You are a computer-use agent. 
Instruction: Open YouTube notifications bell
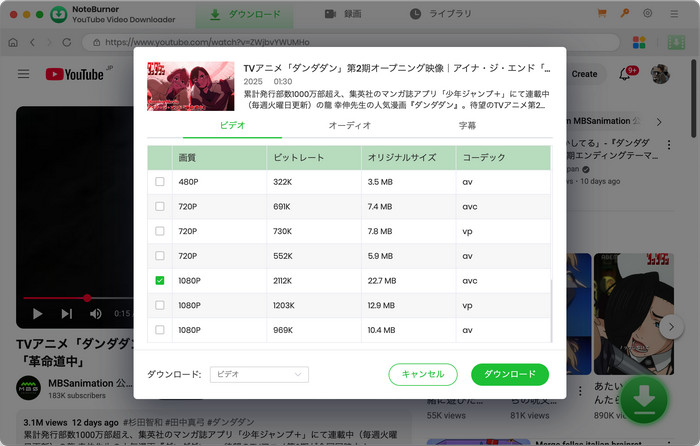click(x=625, y=74)
